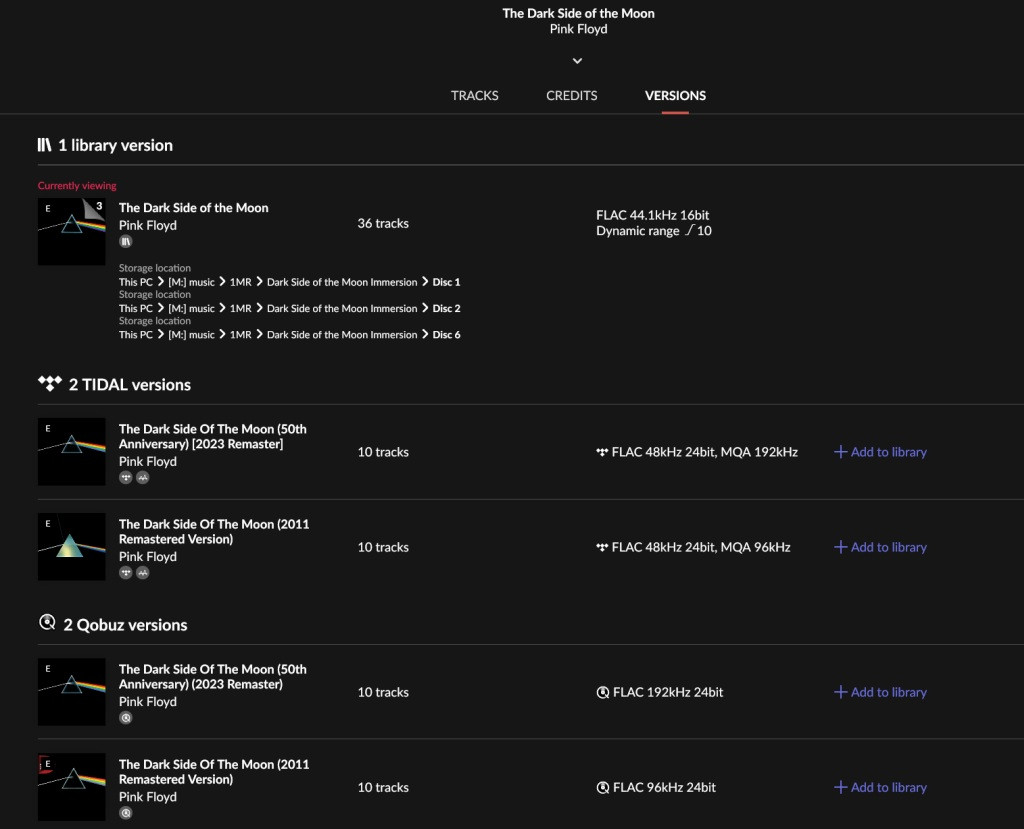Expand the chevron below the Pink Floyd header
This screenshot has width=1024, height=829.
point(577,61)
